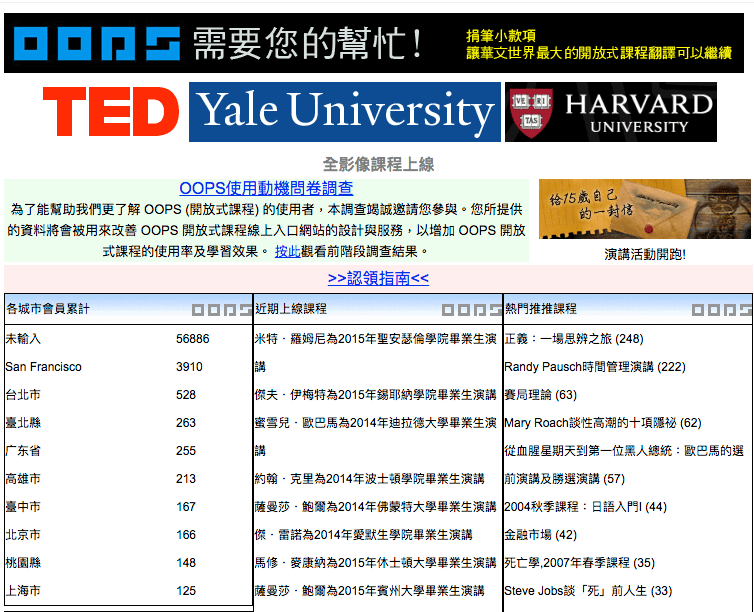Click the member count 255

[x=186, y=450]
